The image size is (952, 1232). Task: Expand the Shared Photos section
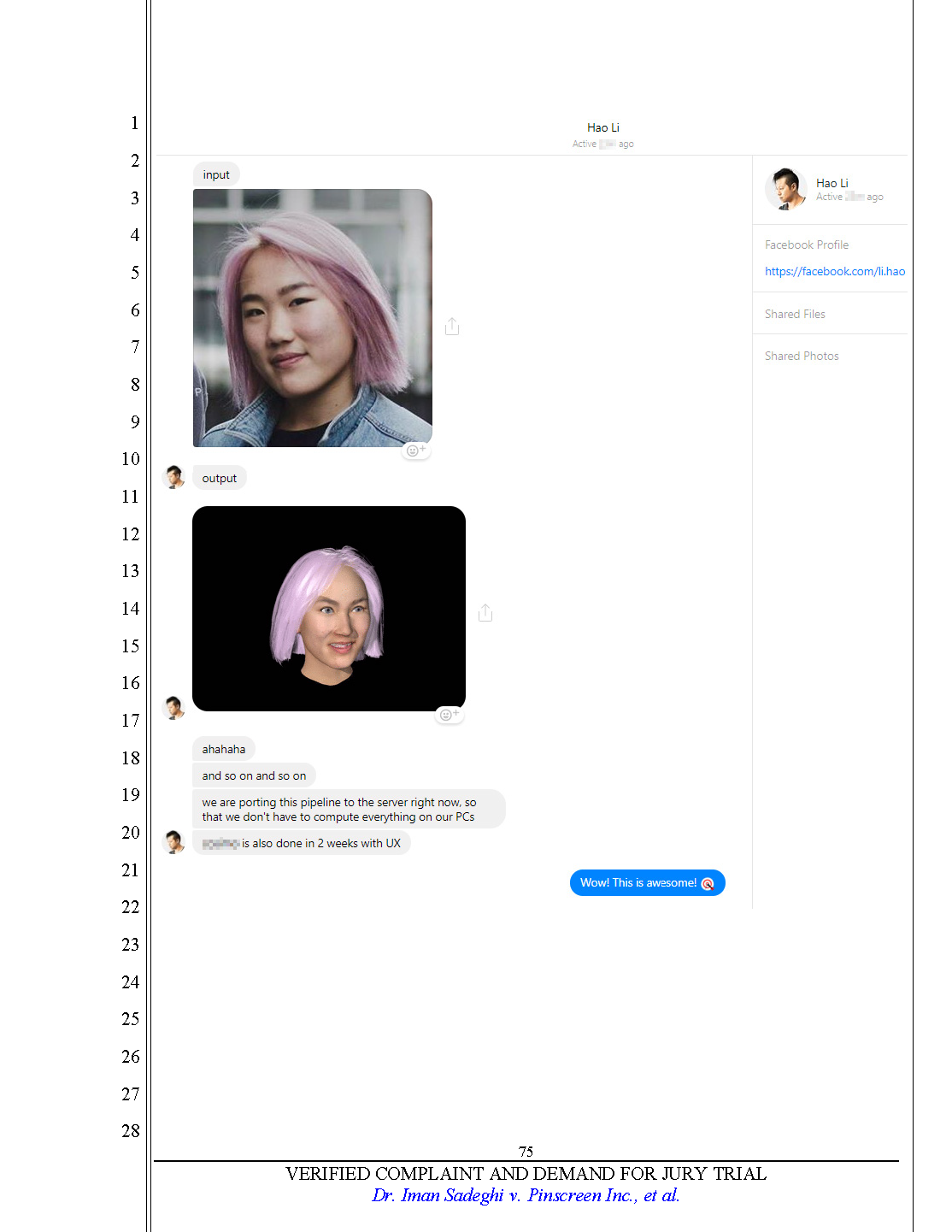(x=802, y=356)
